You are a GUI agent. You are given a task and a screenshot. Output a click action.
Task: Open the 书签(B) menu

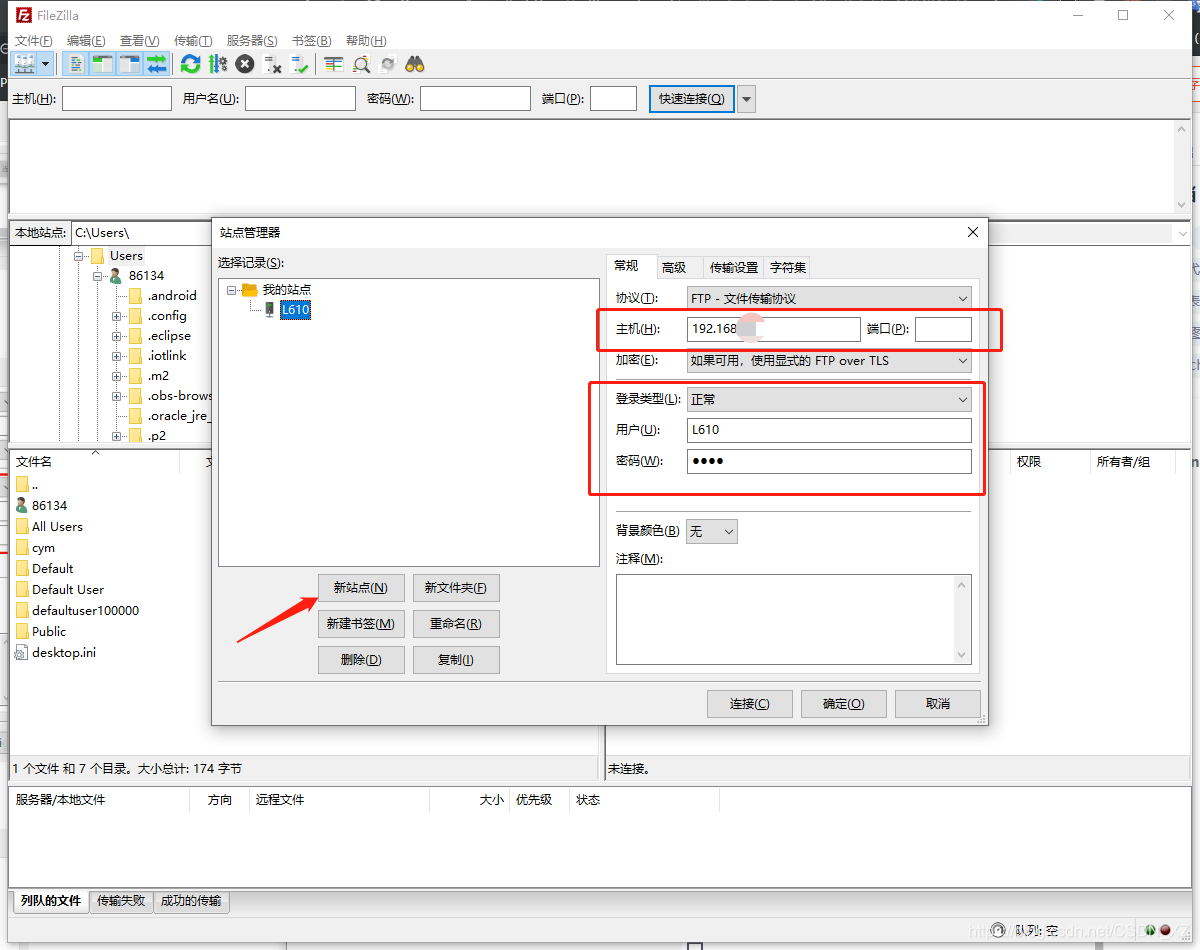[x=311, y=41]
